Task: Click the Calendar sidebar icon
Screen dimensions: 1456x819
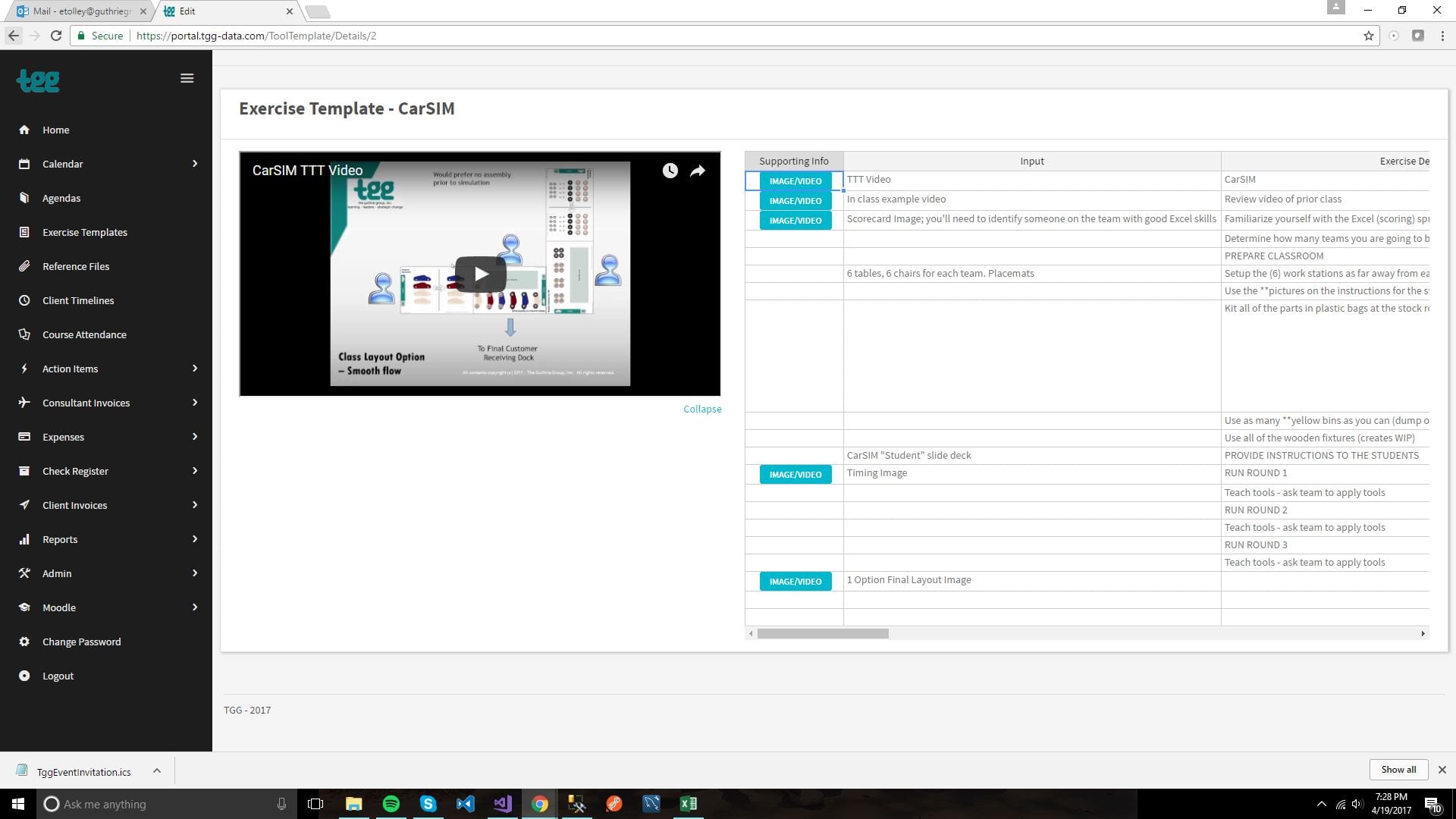Action: pyautogui.click(x=24, y=164)
